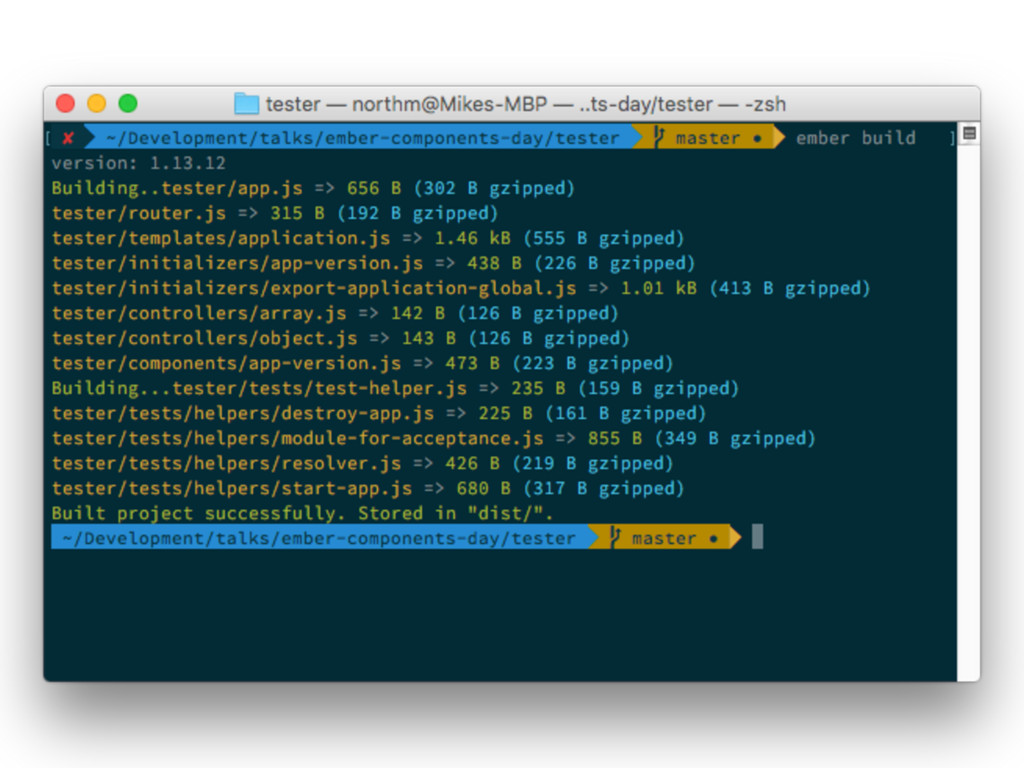Click the top prompt path ~/Development/talks/ember-components-day/tester

(362, 138)
